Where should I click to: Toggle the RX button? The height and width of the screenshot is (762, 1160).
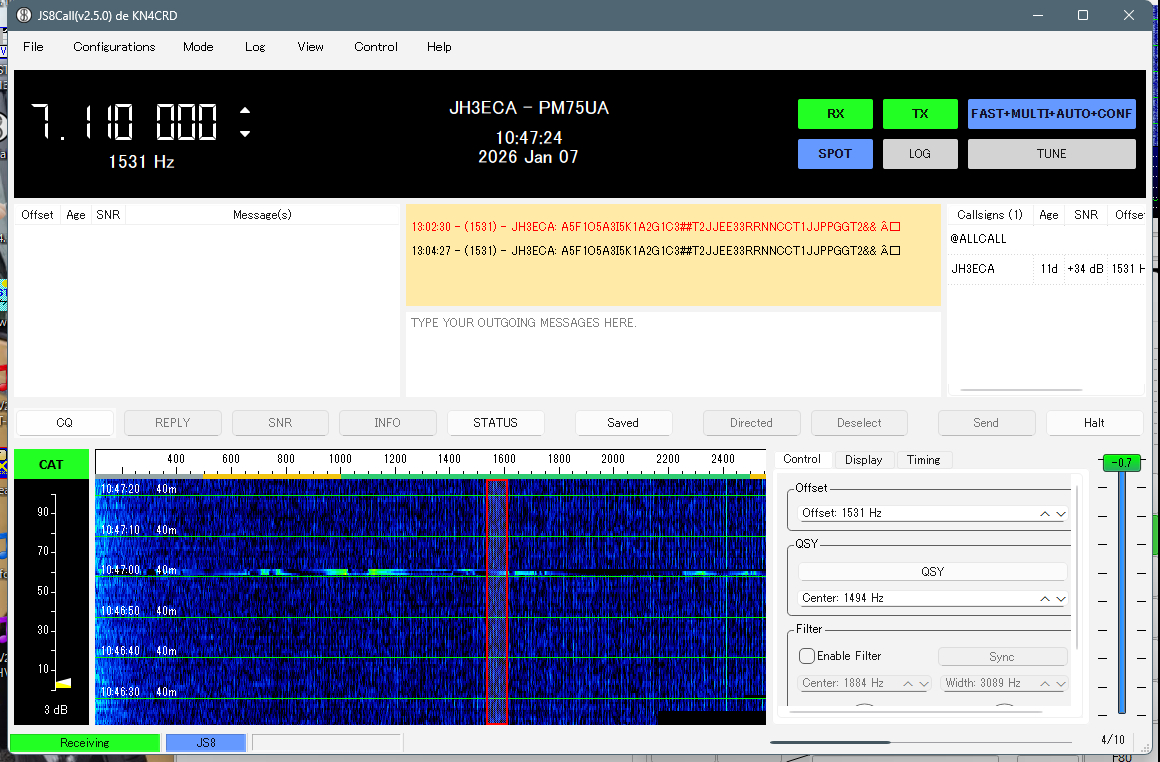[x=835, y=114]
